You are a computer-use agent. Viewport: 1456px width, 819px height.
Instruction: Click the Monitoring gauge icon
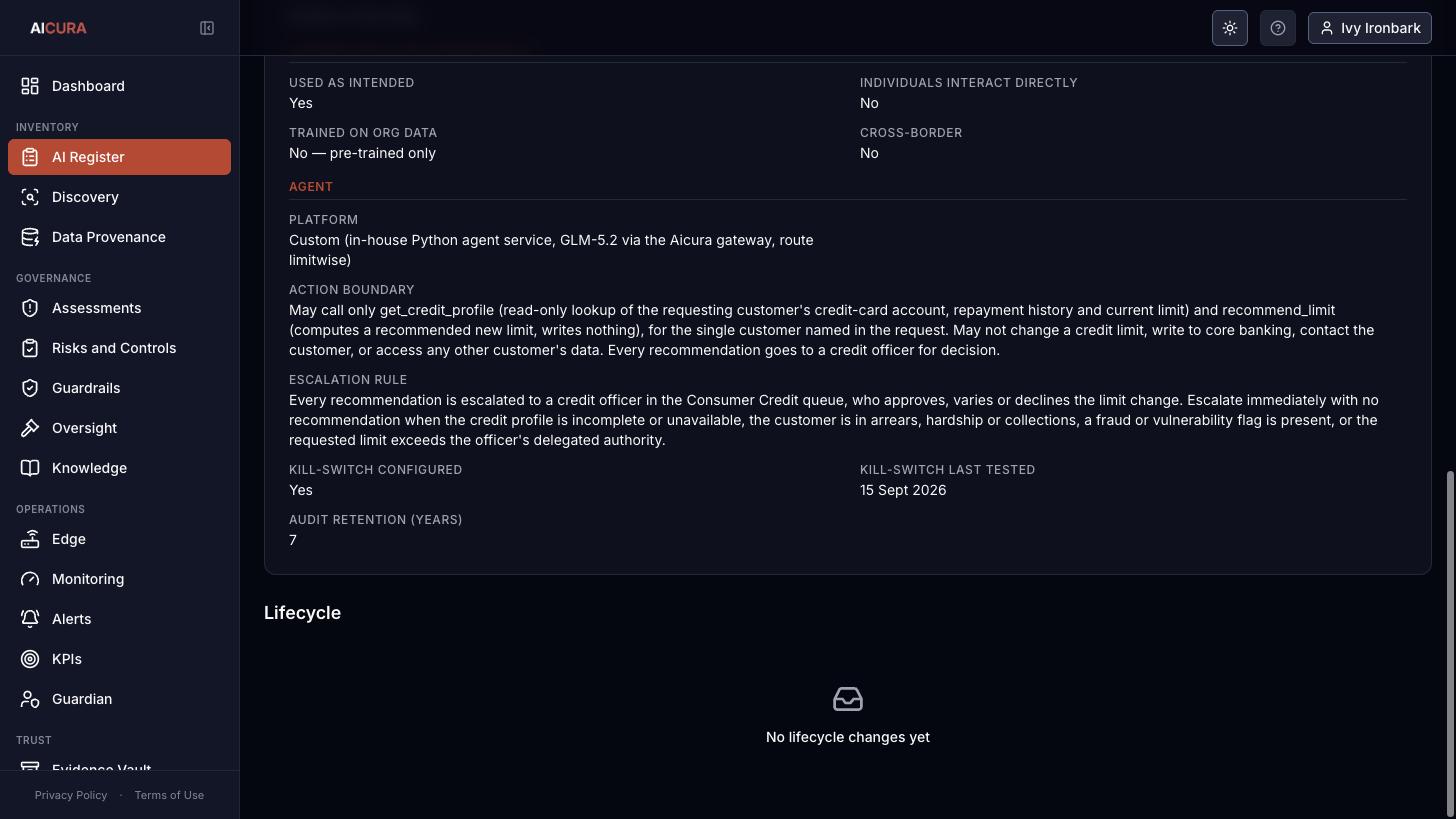coord(30,579)
